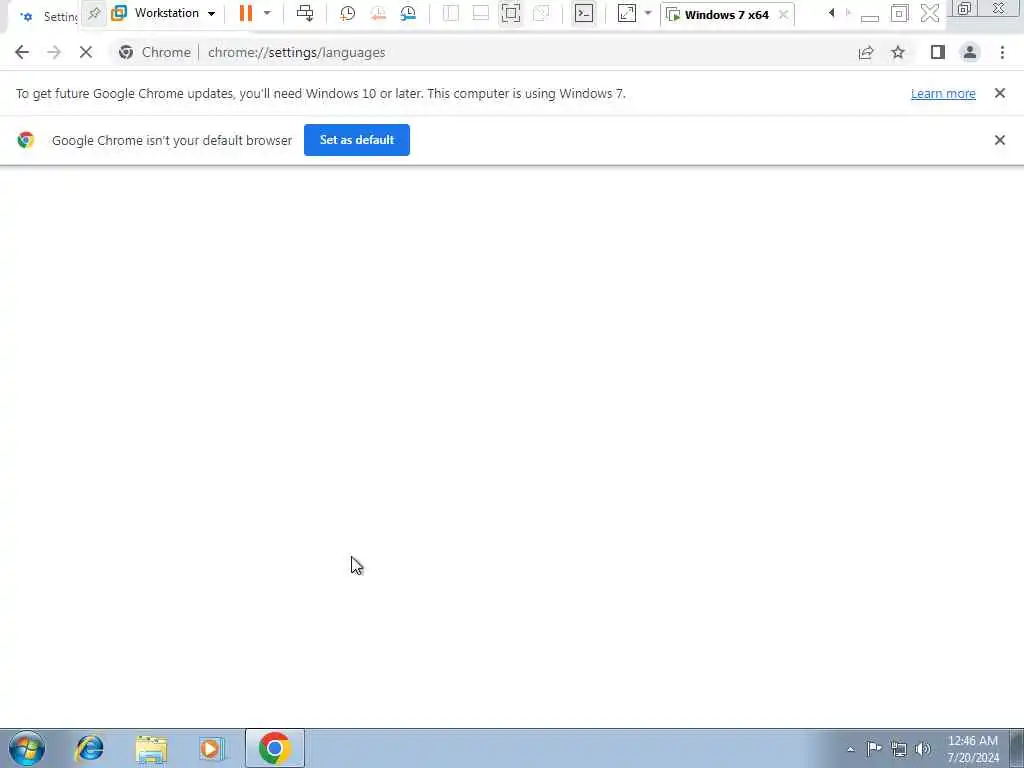Dismiss the Windows 10 update notice
Screen dimensions: 1024x768
[x=999, y=93]
